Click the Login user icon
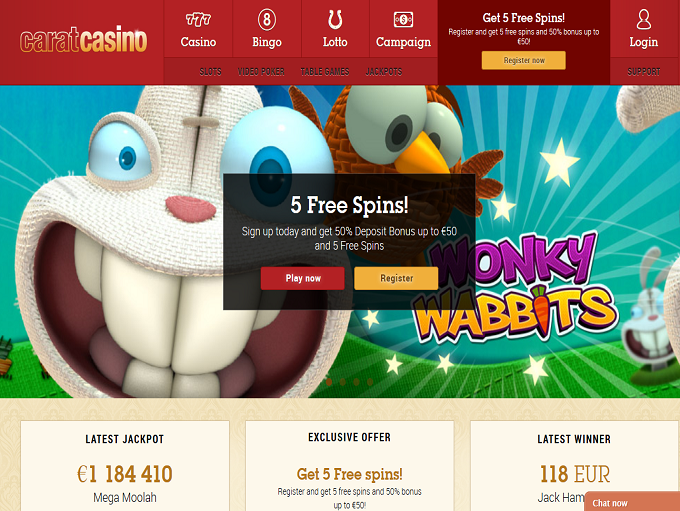680x511 pixels. point(644,20)
